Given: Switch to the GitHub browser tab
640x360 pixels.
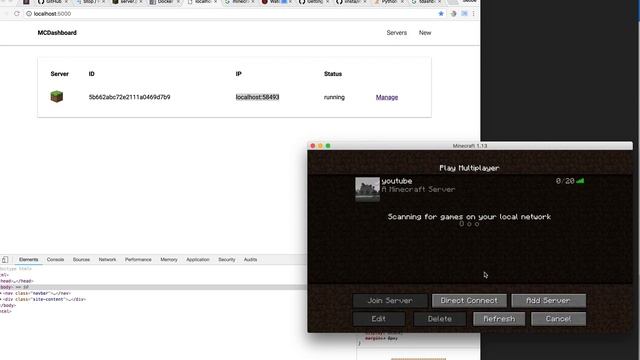Looking at the screenshot, I should pos(52,2).
